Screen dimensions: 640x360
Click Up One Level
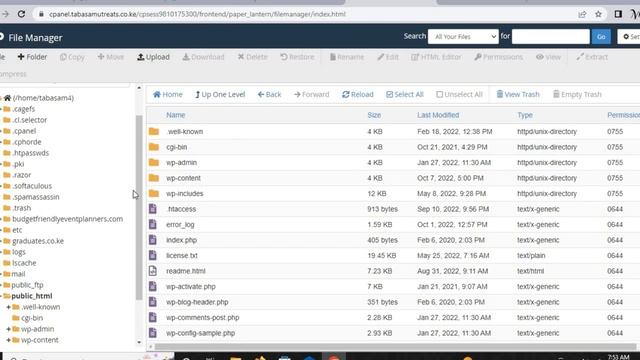(x=220, y=94)
